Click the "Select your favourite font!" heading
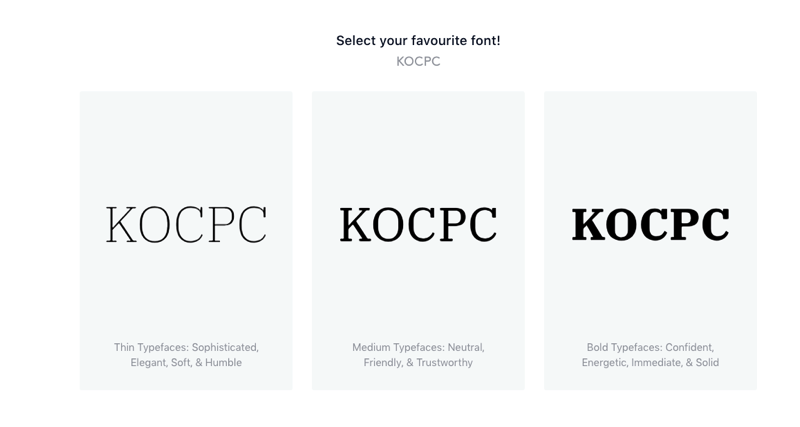Viewport: 800px width, 427px height. point(418,41)
